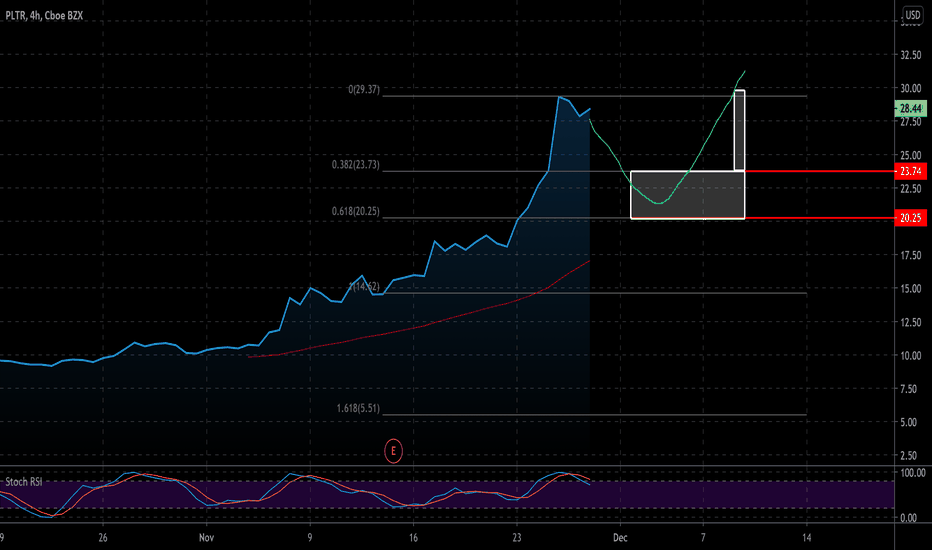Select the 17.50 price scale value
The image size is (932, 550).
(x=911, y=255)
